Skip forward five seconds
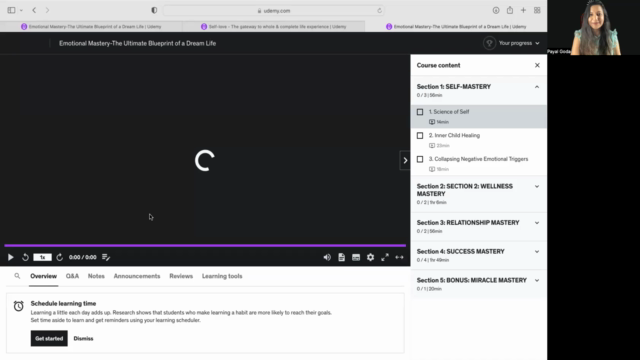This screenshot has height=360, width=640. (60, 257)
